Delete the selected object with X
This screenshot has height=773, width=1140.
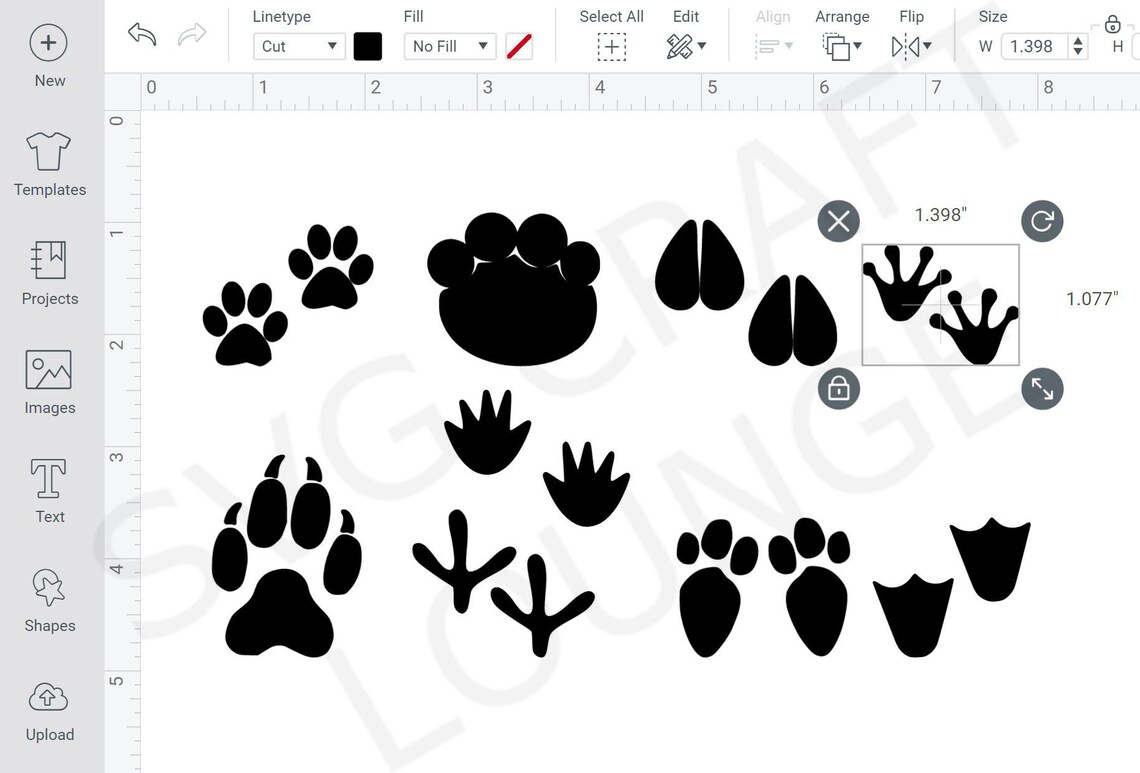[838, 221]
